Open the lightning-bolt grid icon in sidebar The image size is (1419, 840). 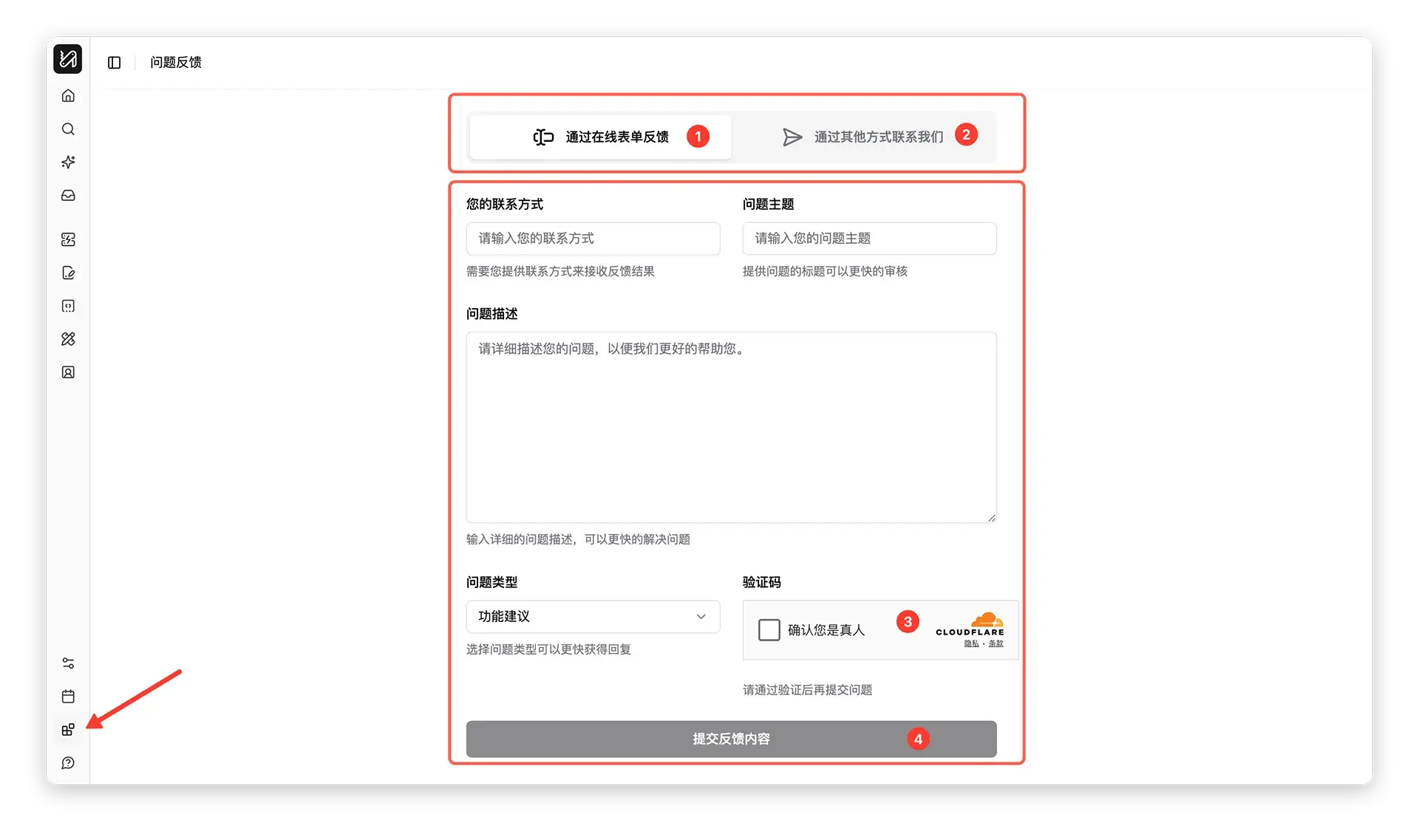[x=68, y=239]
